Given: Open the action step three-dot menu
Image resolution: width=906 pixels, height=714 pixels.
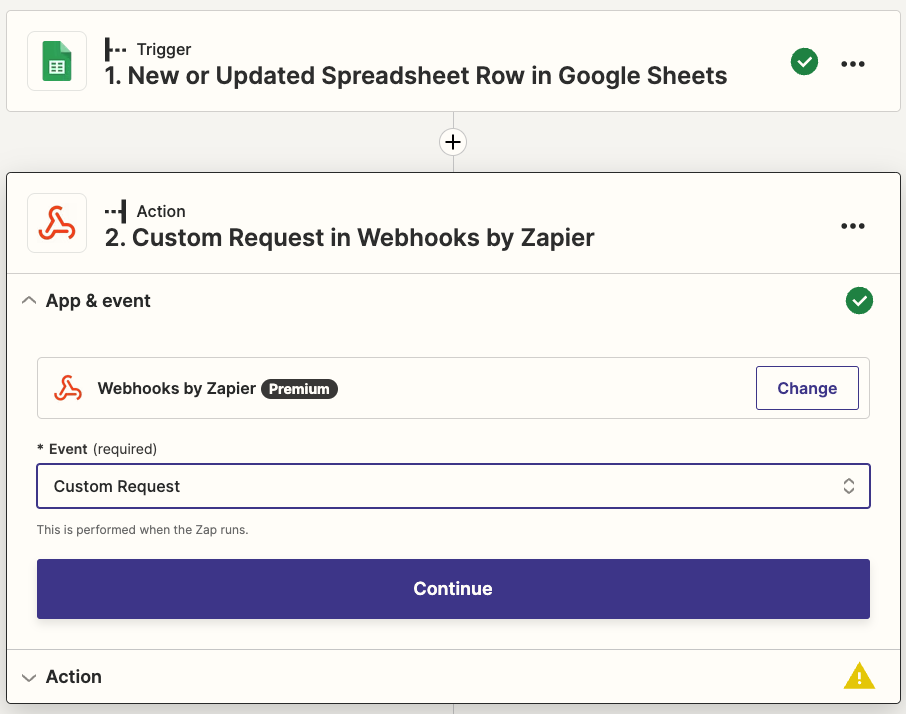Looking at the screenshot, I should coord(853,226).
